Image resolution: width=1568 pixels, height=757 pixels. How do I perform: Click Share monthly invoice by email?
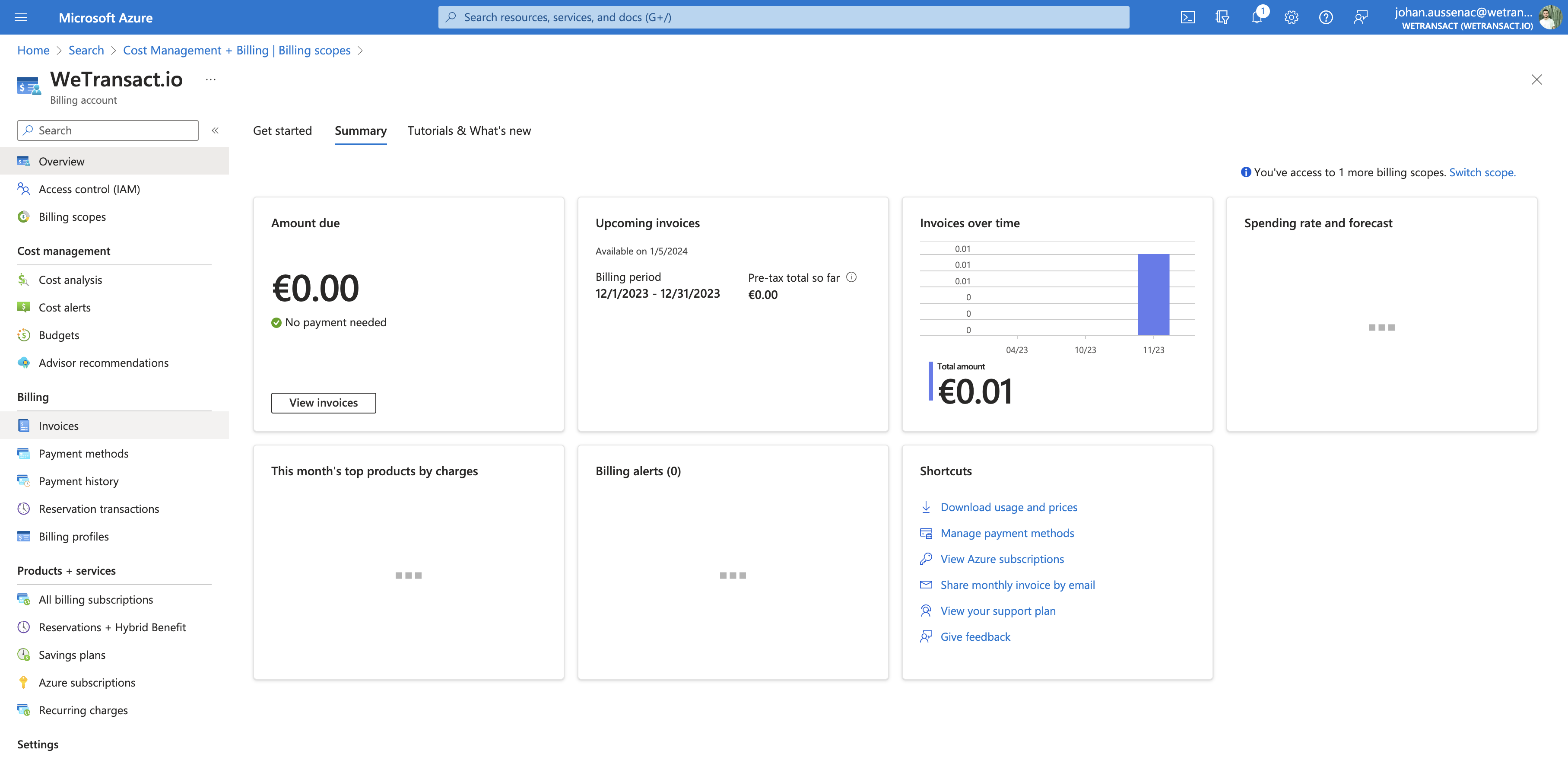(1017, 585)
